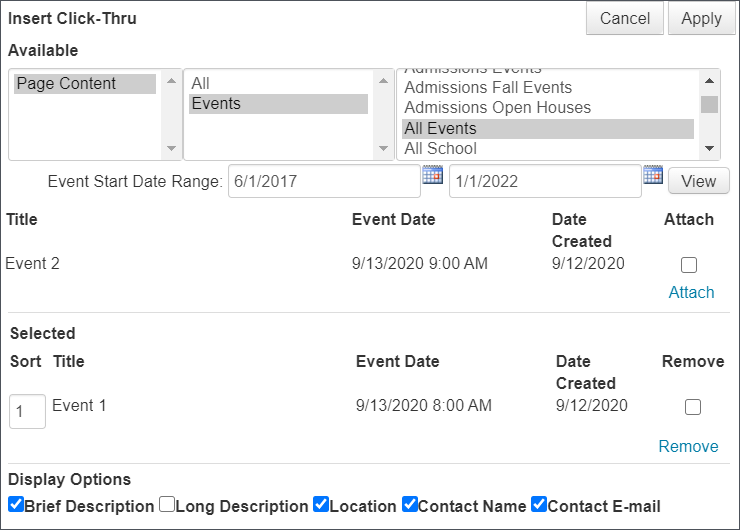Click scrollbar thumb in event category list
740x530 pixels.
click(709, 105)
